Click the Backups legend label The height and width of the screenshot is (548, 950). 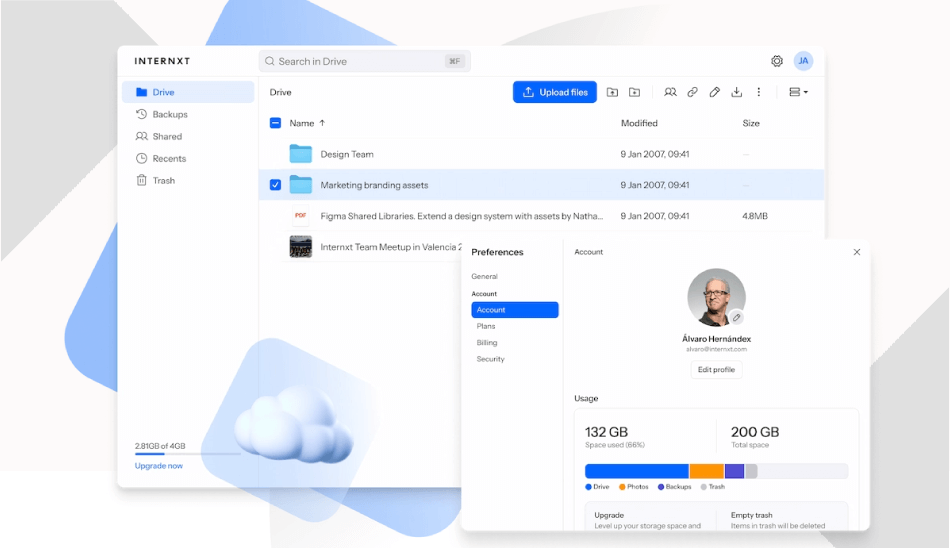678,487
